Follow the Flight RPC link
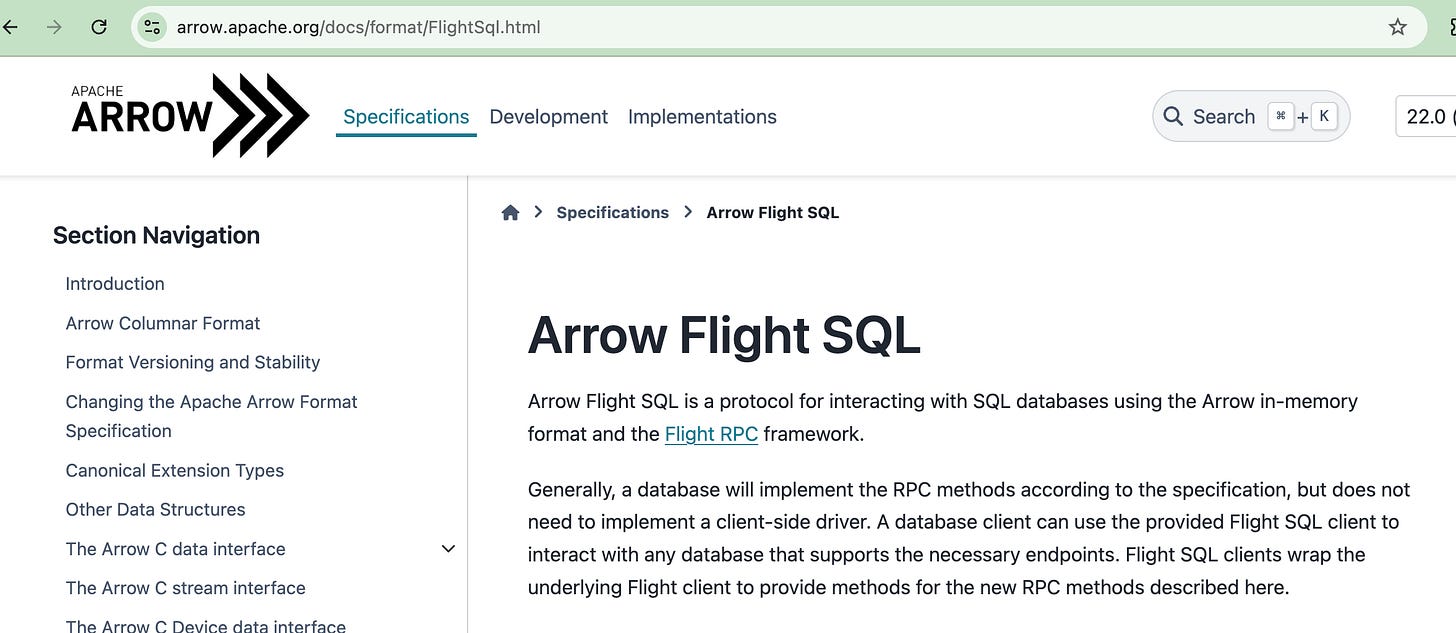The height and width of the screenshot is (633, 1456). 711,433
